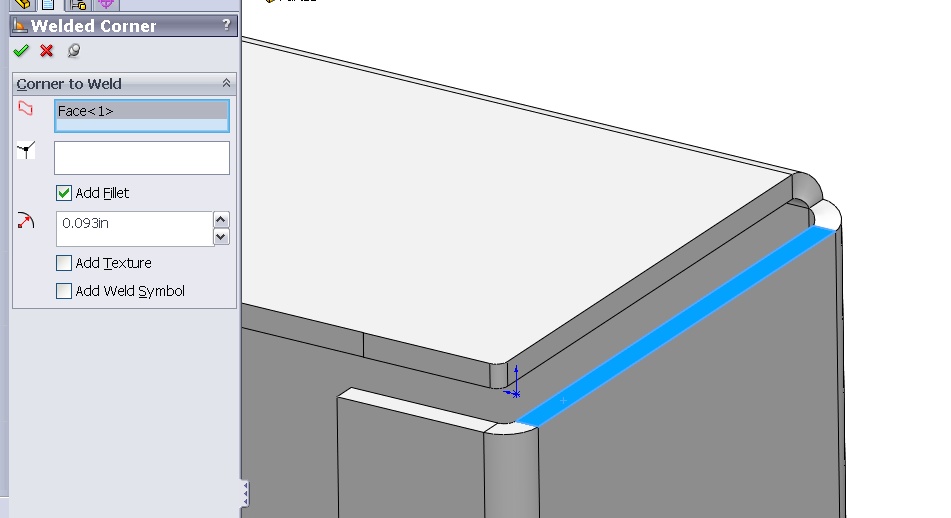Select Face<1> in the corner selection box
Viewport: 951px width, 518px height.
(x=142, y=111)
